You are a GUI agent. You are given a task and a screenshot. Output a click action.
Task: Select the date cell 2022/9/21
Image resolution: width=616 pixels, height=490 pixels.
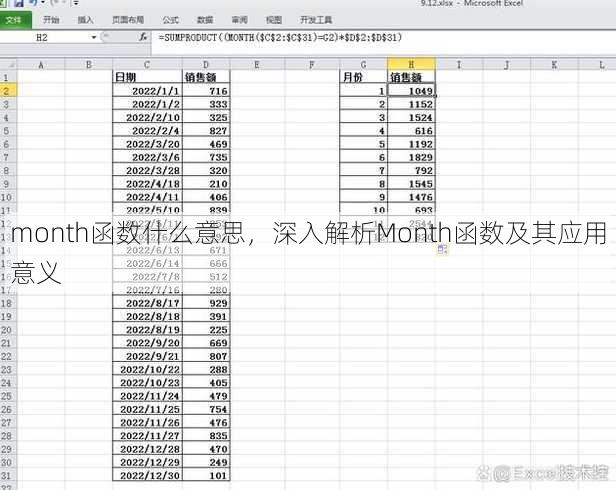(147, 356)
